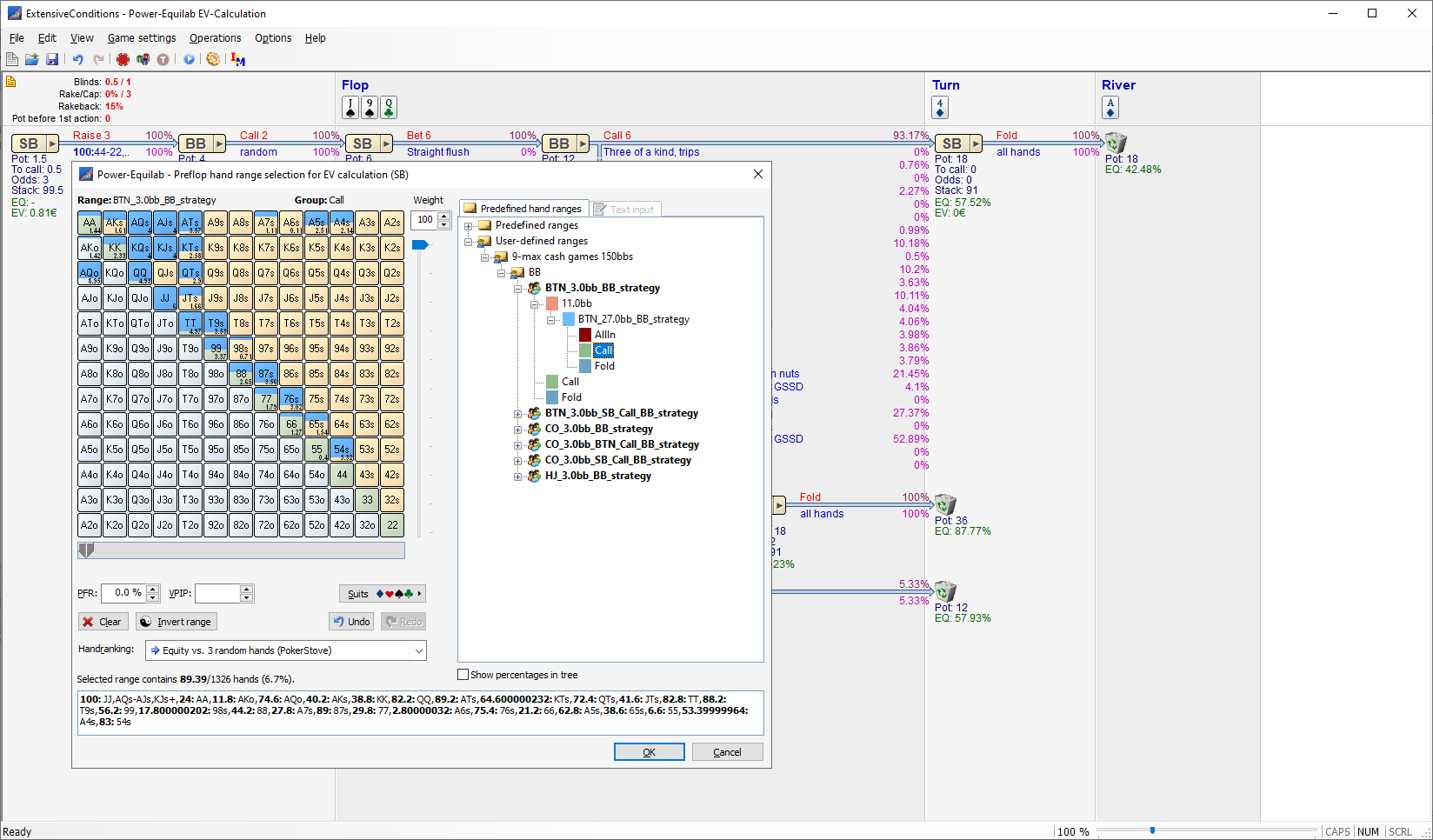Image resolution: width=1433 pixels, height=840 pixels.
Task: Collapse the User-defined ranges tree node
Action: coord(469,242)
